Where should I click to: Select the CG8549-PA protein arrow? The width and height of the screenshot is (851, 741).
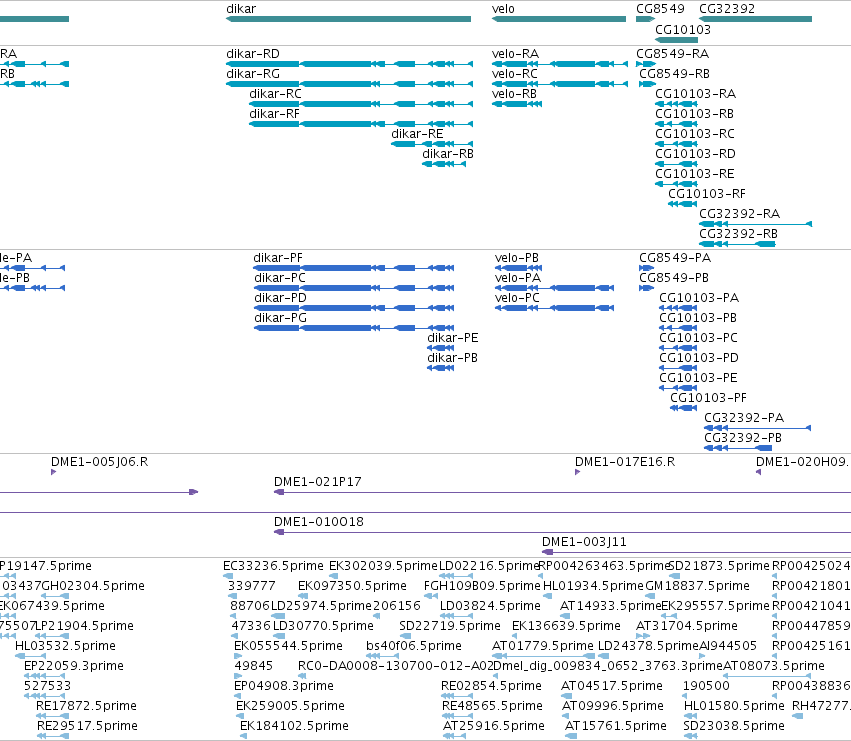[646, 268]
